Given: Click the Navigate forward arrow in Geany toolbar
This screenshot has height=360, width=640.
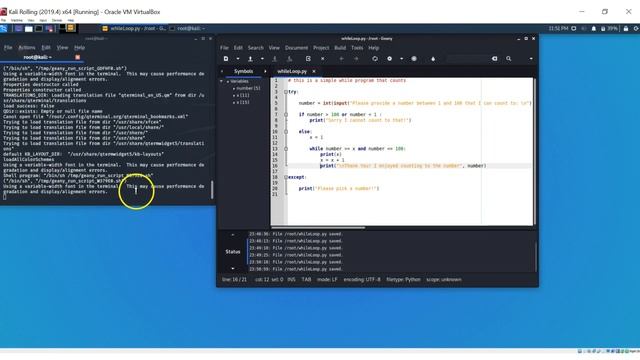Looking at the screenshot, I should [x=356, y=59].
